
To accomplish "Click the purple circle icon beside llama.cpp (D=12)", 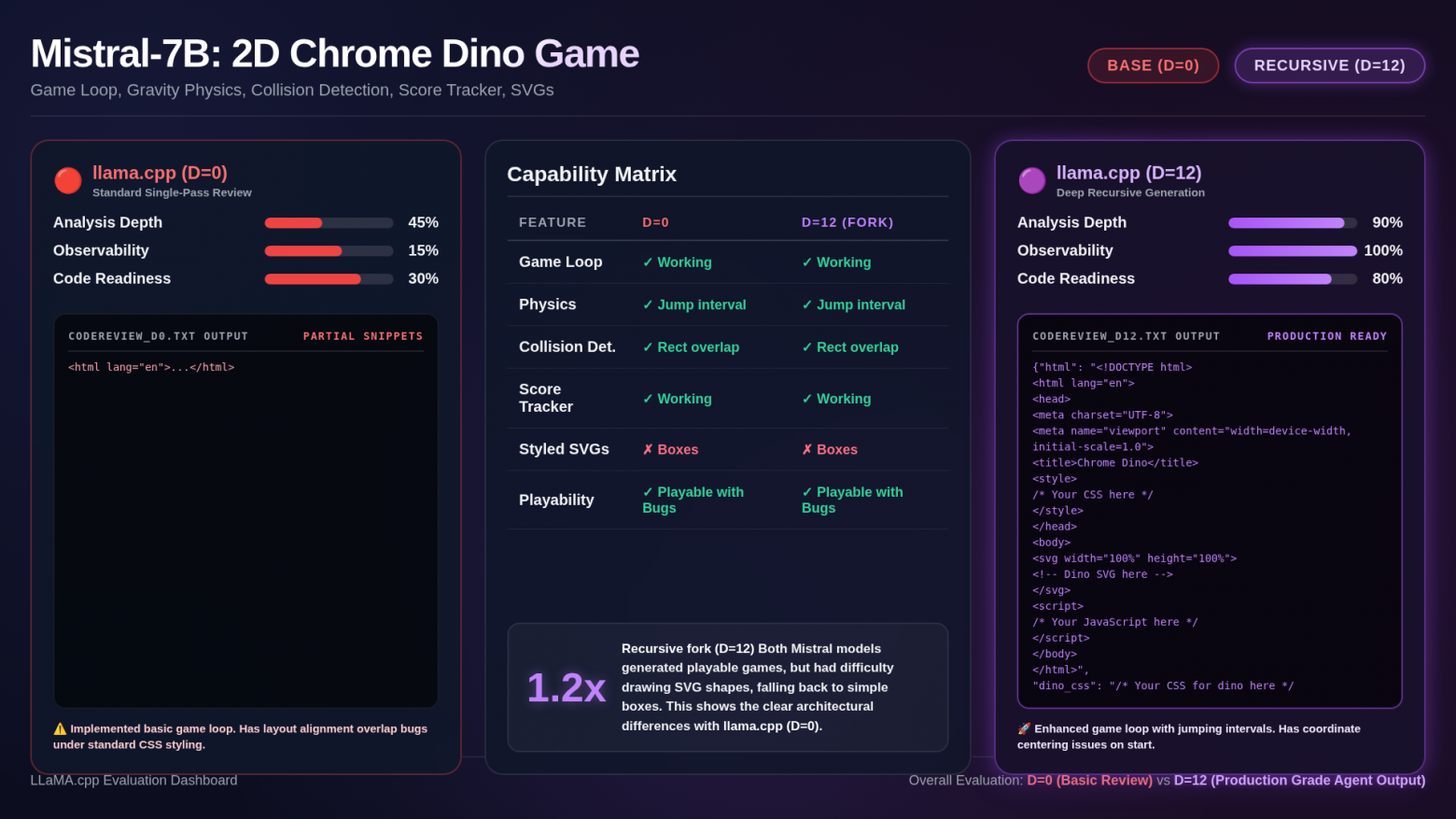I will (x=1032, y=180).
